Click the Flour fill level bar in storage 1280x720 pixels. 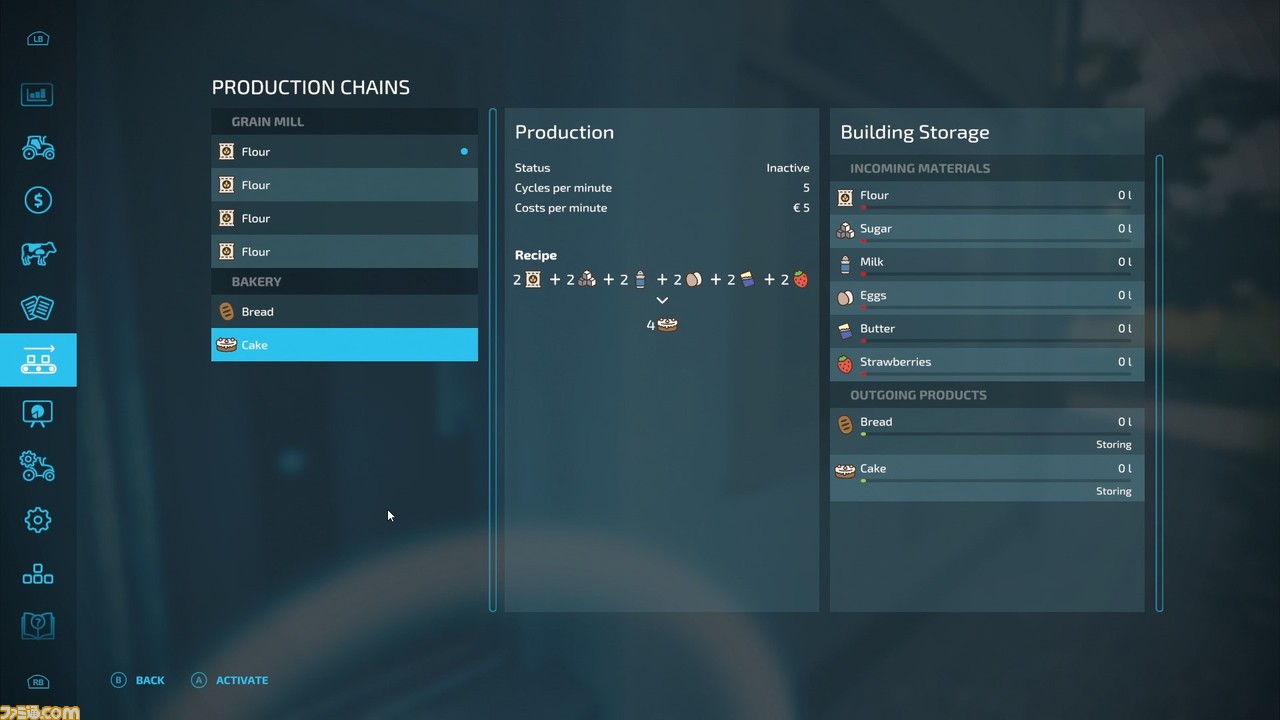pos(996,208)
